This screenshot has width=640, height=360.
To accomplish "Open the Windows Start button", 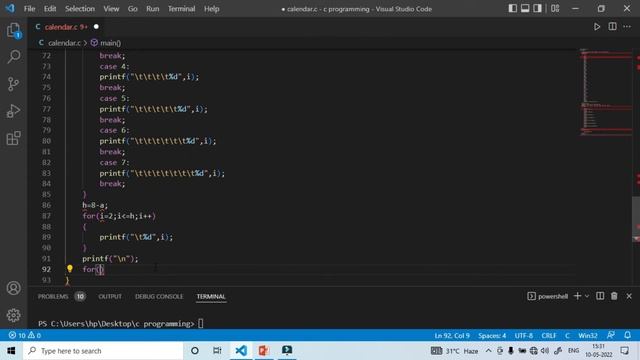I will click(x=11, y=351).
